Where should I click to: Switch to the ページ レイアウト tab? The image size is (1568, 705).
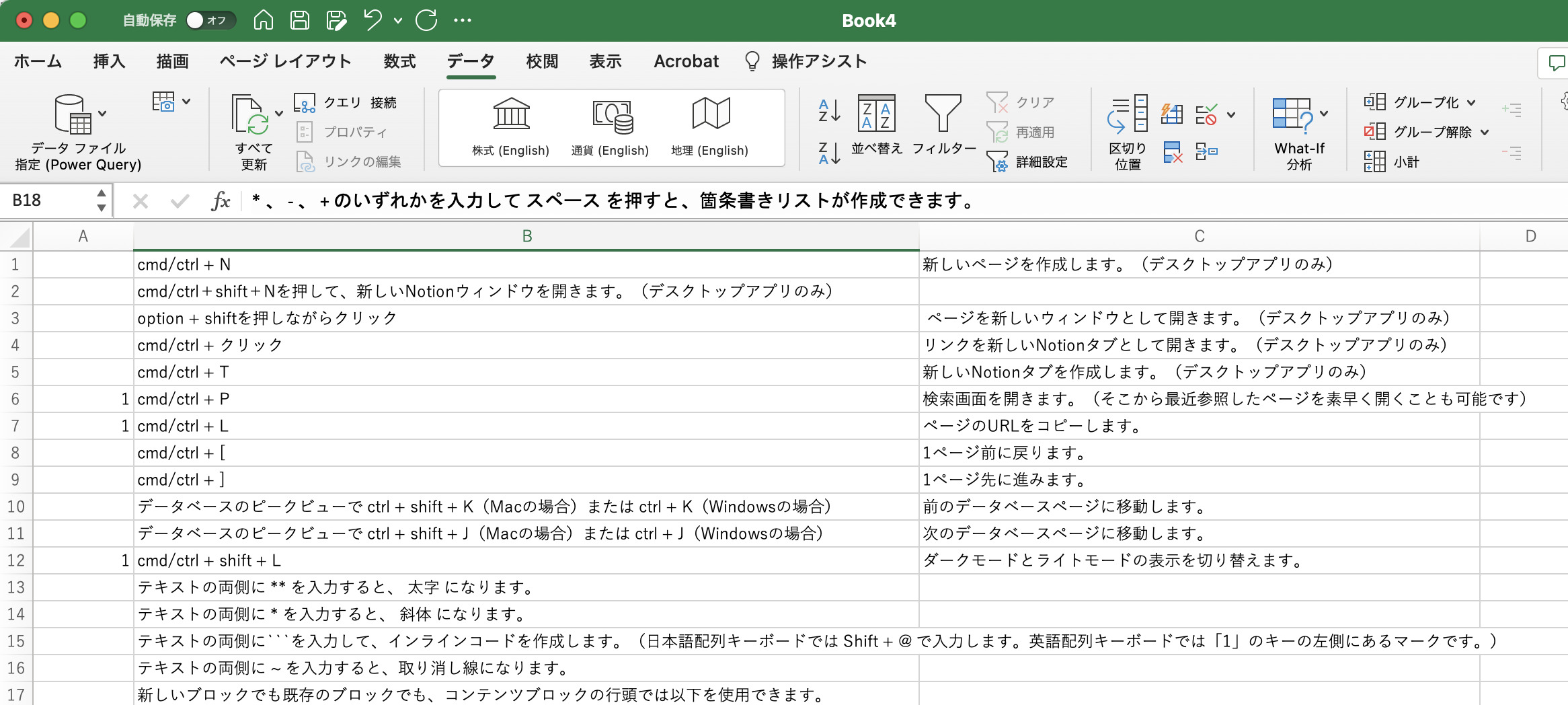pyautogui.click(x=286, y=61)
